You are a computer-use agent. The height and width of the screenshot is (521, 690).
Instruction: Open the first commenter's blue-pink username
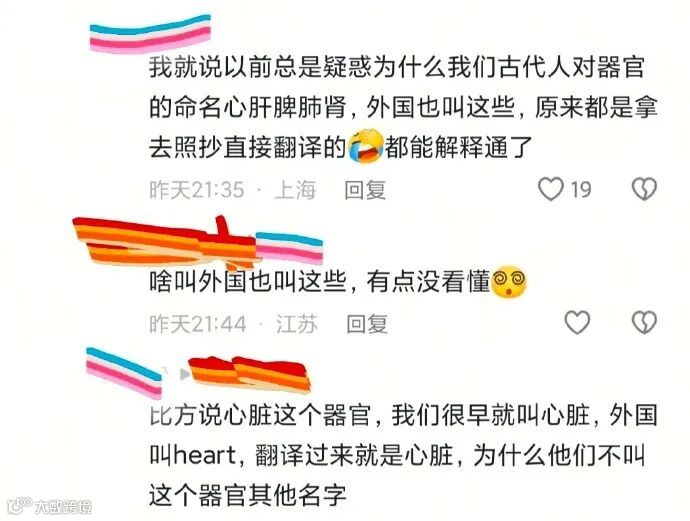click(x=150, y=34)
